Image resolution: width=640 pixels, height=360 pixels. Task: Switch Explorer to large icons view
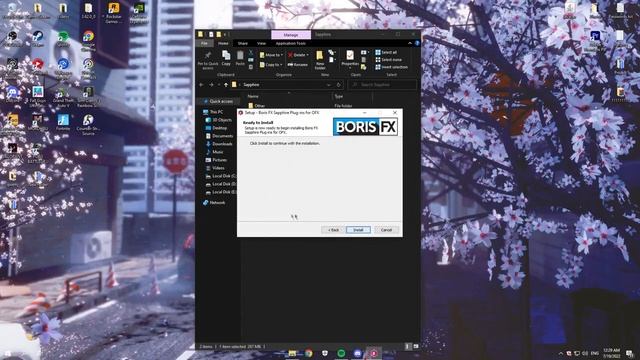click(x=416, y=347)
